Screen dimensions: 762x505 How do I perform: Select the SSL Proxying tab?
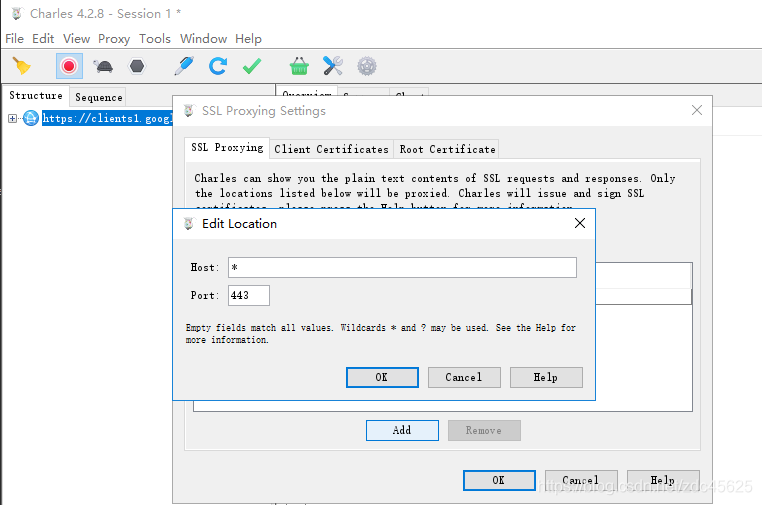(x=227, y=148)
